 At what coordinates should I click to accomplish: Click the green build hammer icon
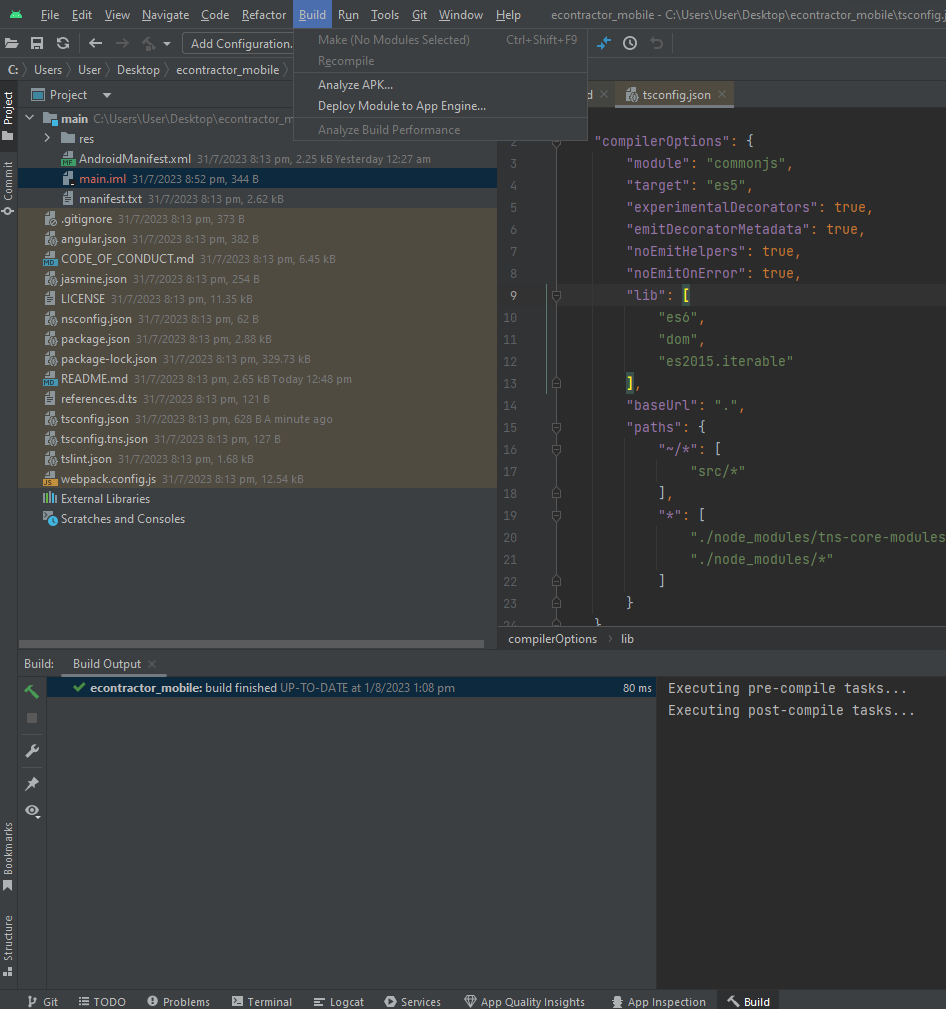[32, 691]
